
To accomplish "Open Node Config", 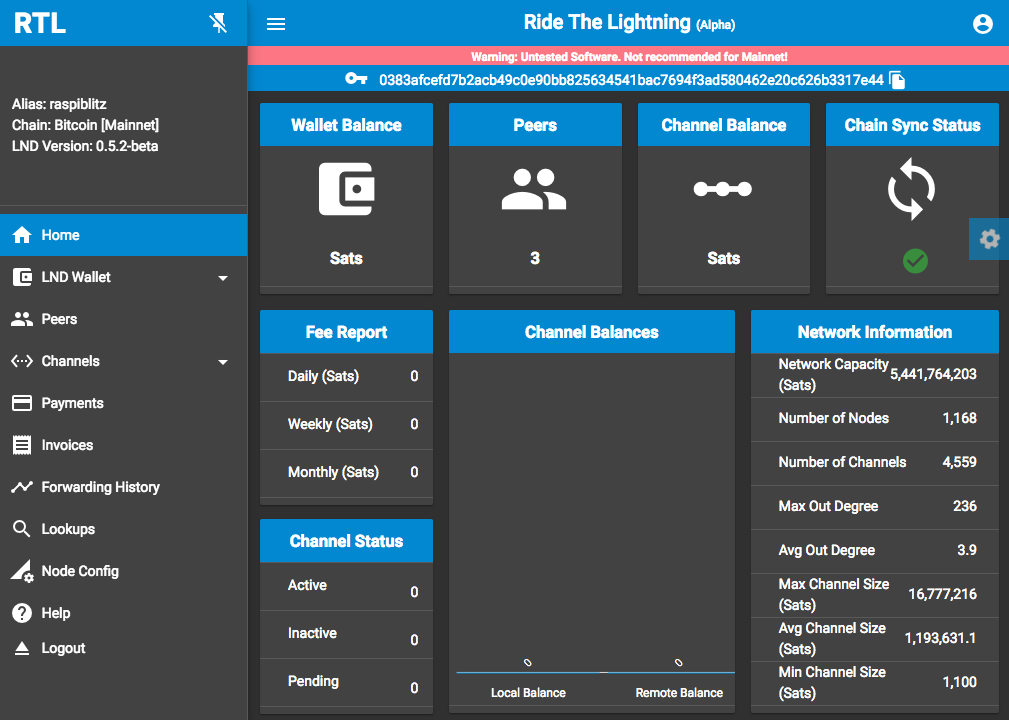I will pyautogui.click(x=124, y=571).
